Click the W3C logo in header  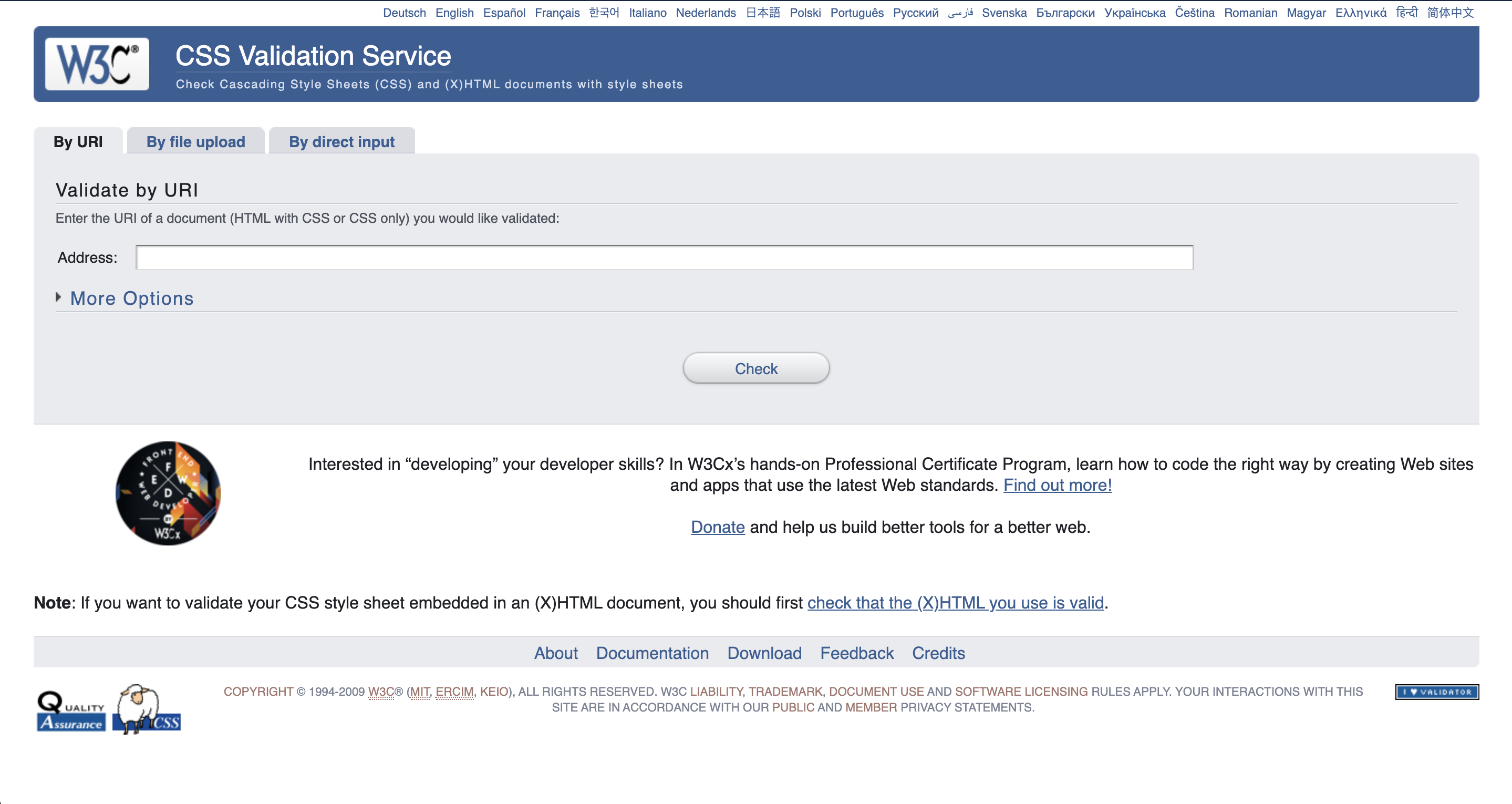[x=97, y=64]
